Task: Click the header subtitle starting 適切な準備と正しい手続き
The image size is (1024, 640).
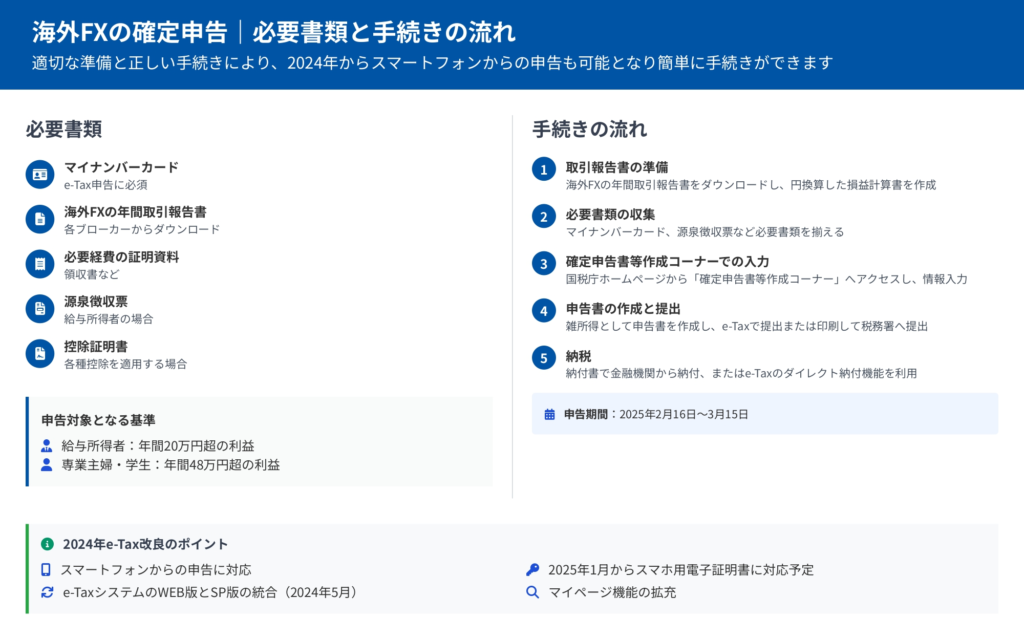Action: click(432, 63)
